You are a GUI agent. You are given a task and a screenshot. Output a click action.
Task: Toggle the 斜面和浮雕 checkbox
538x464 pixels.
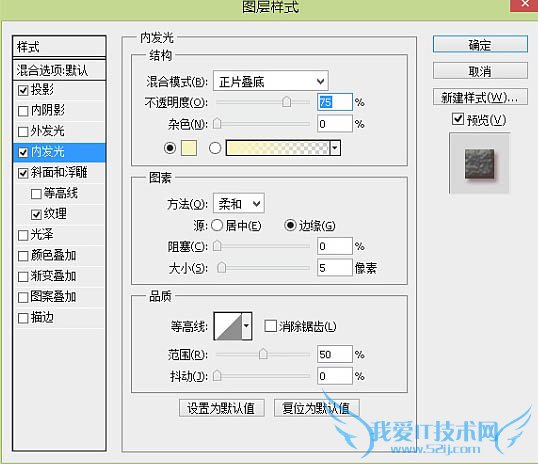click(23, 173)
